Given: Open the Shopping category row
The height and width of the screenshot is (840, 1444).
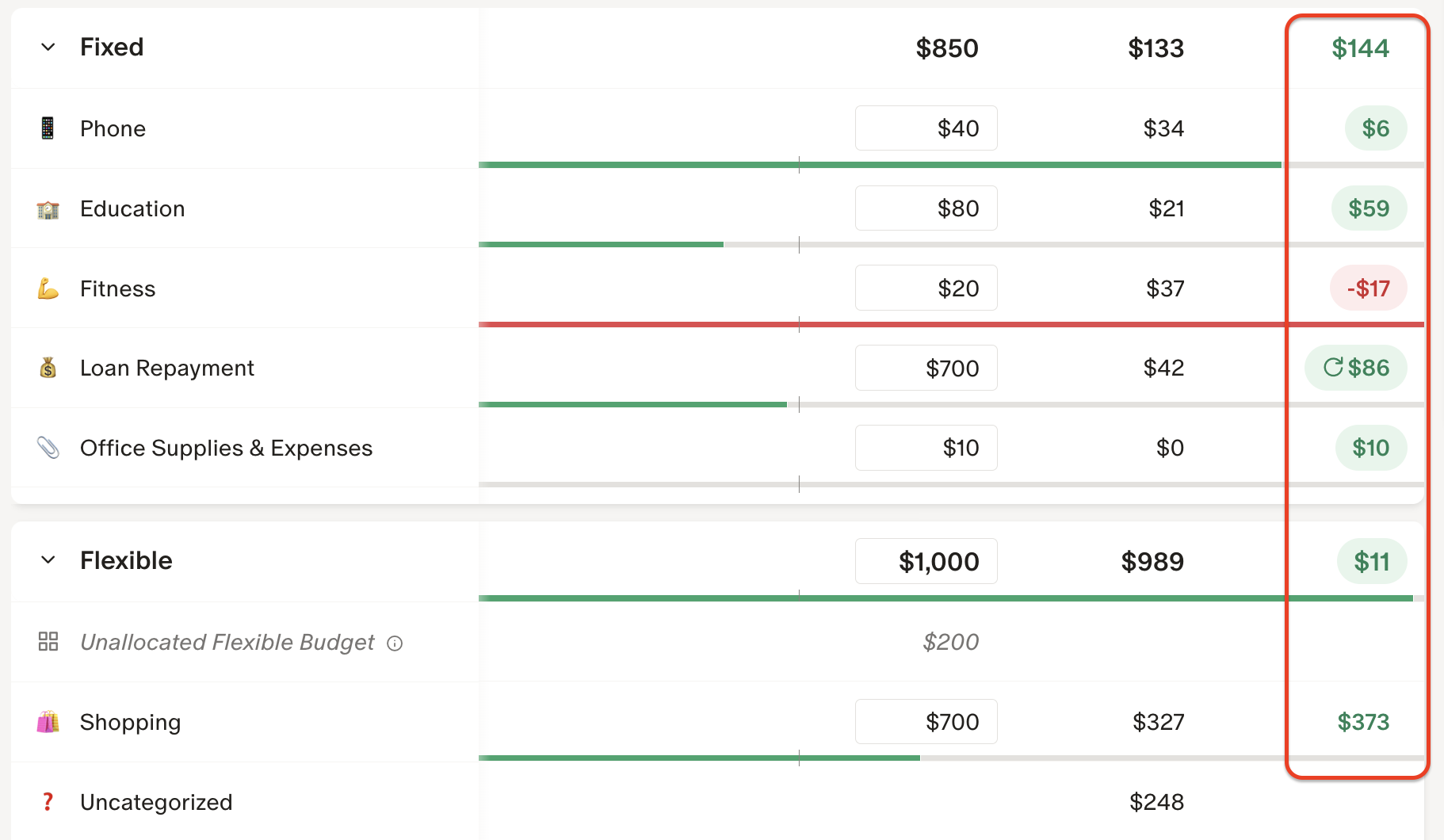Looking at the screenshot, I should [131, 722].
